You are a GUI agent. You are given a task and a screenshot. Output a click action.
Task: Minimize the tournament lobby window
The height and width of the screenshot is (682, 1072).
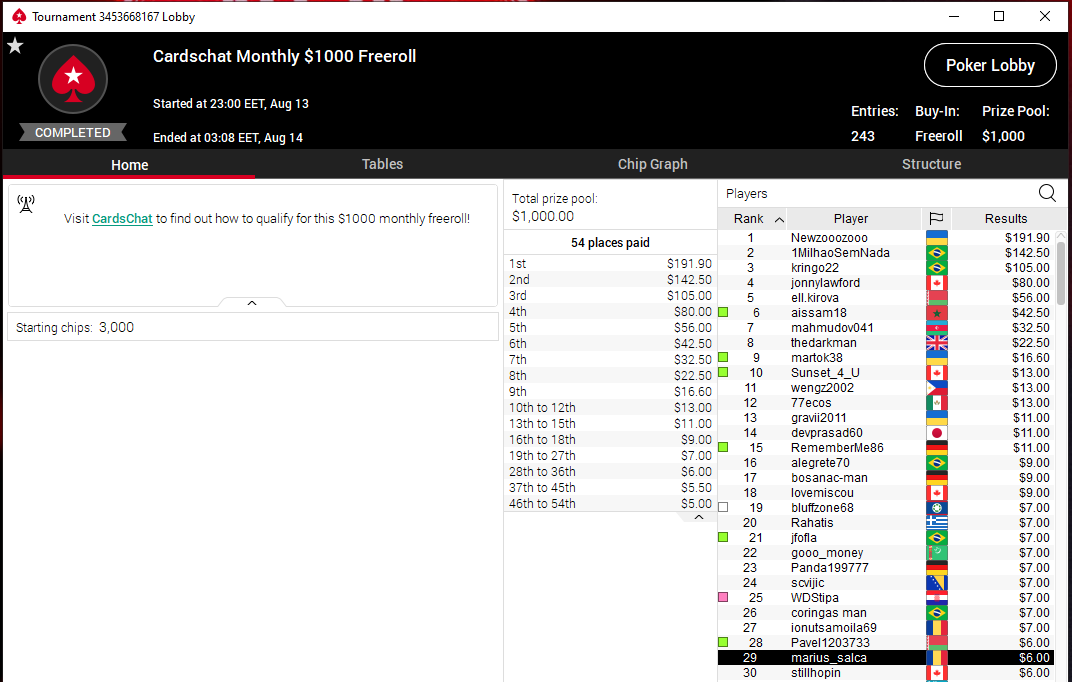coord(954,16)
